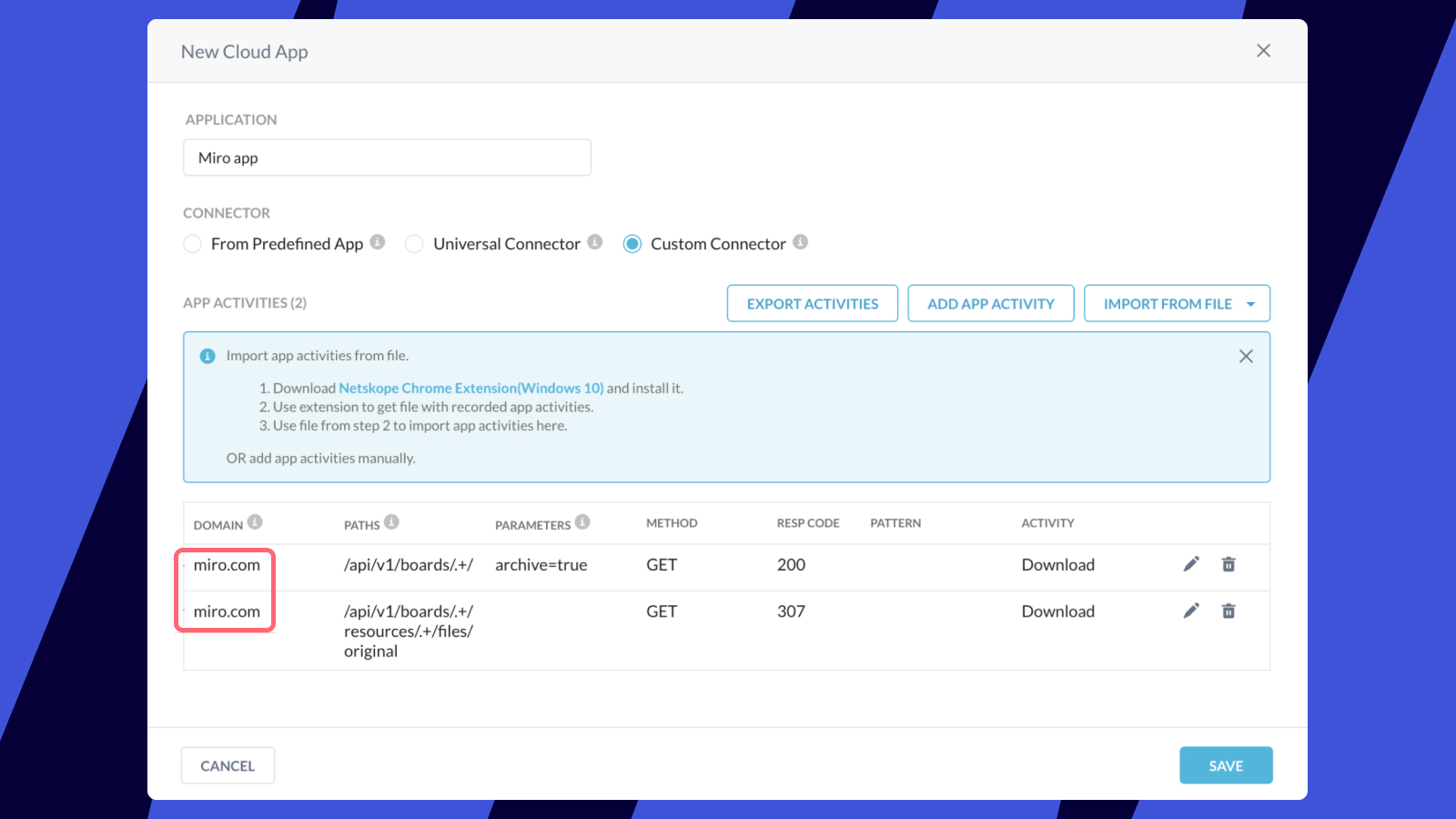Click the info icon next to Parameters header
This screenshot has width=1456, height=819.
point(582,522)
